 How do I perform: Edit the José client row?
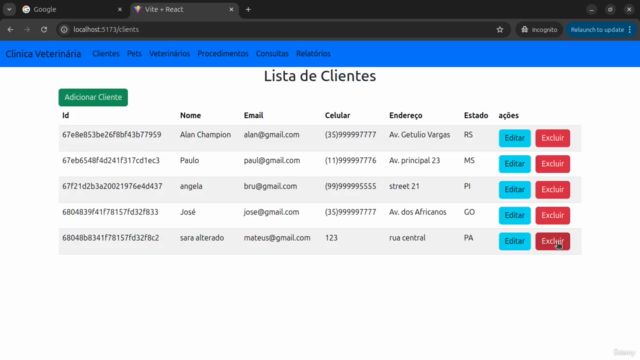point(514,215)
